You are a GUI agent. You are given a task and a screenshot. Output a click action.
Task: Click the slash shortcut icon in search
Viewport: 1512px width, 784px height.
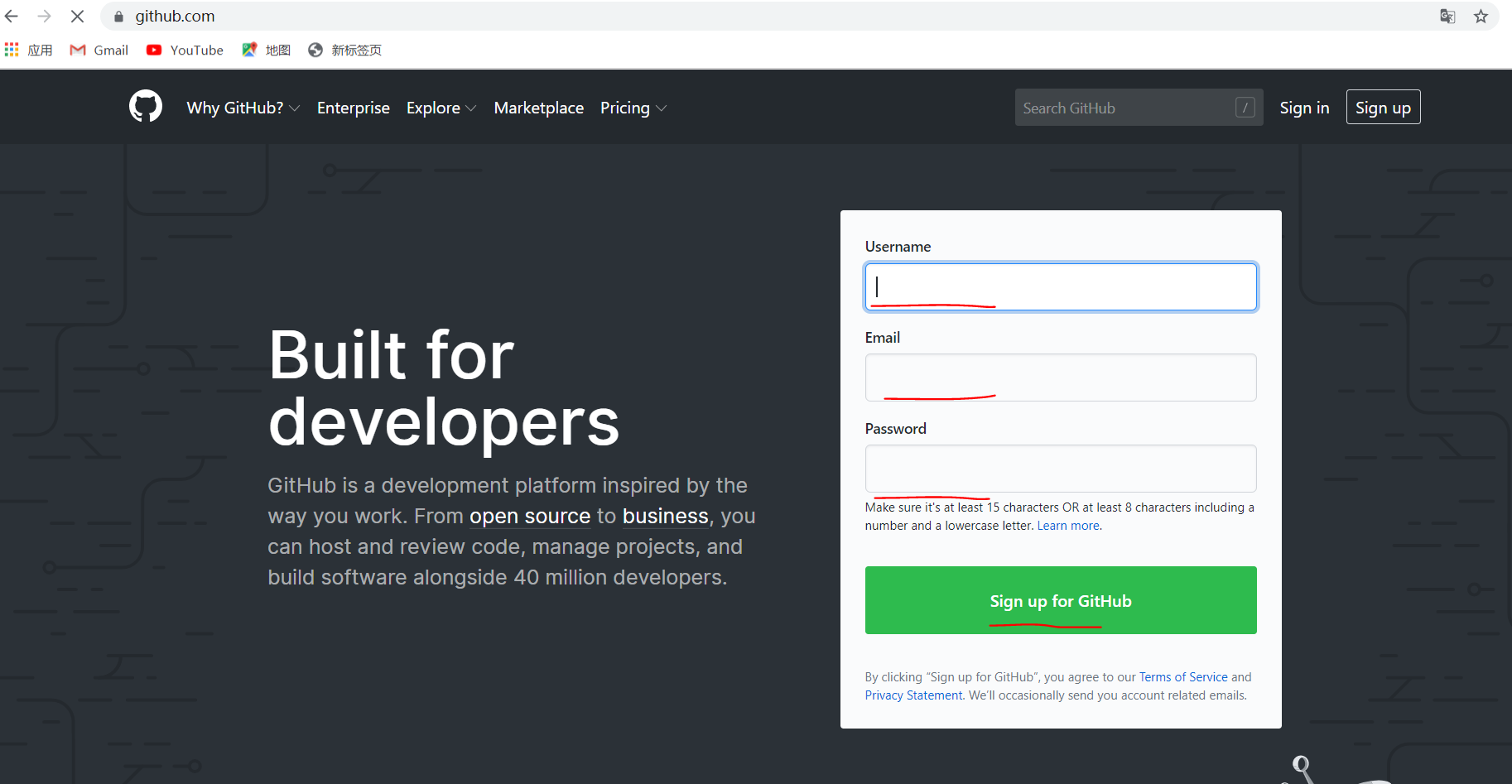pos(1245,108)
